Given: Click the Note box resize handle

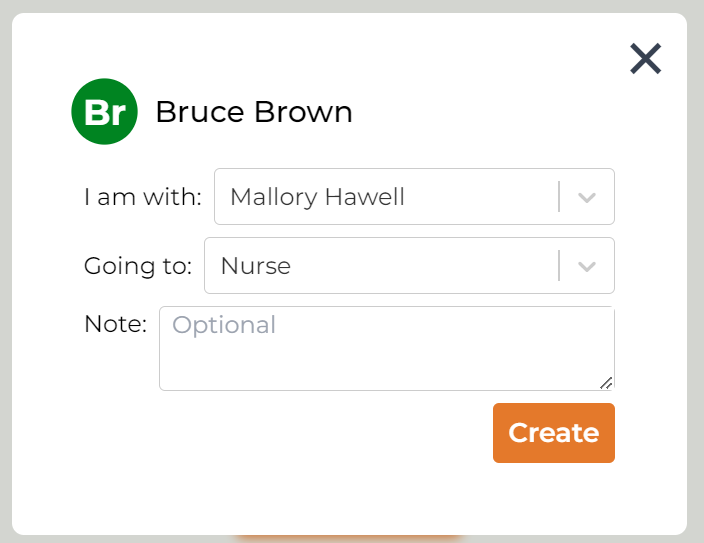Looking at the screenshot, I should pos(607,383).
